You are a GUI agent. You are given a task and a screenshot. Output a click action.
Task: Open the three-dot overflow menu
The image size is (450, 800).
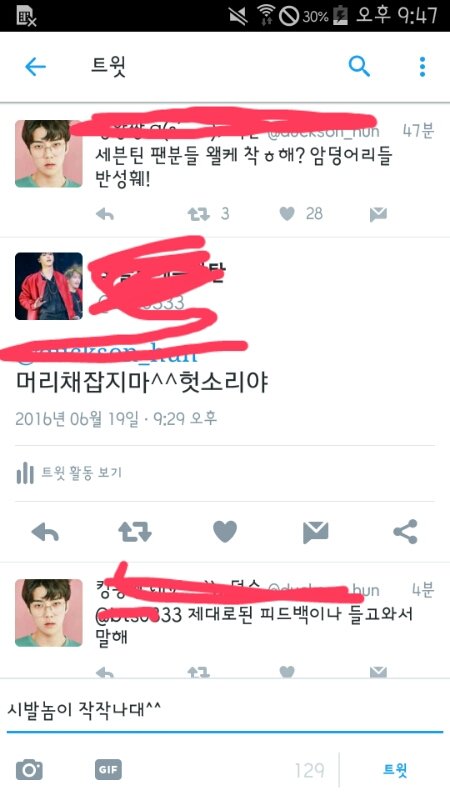pos(422,67)
